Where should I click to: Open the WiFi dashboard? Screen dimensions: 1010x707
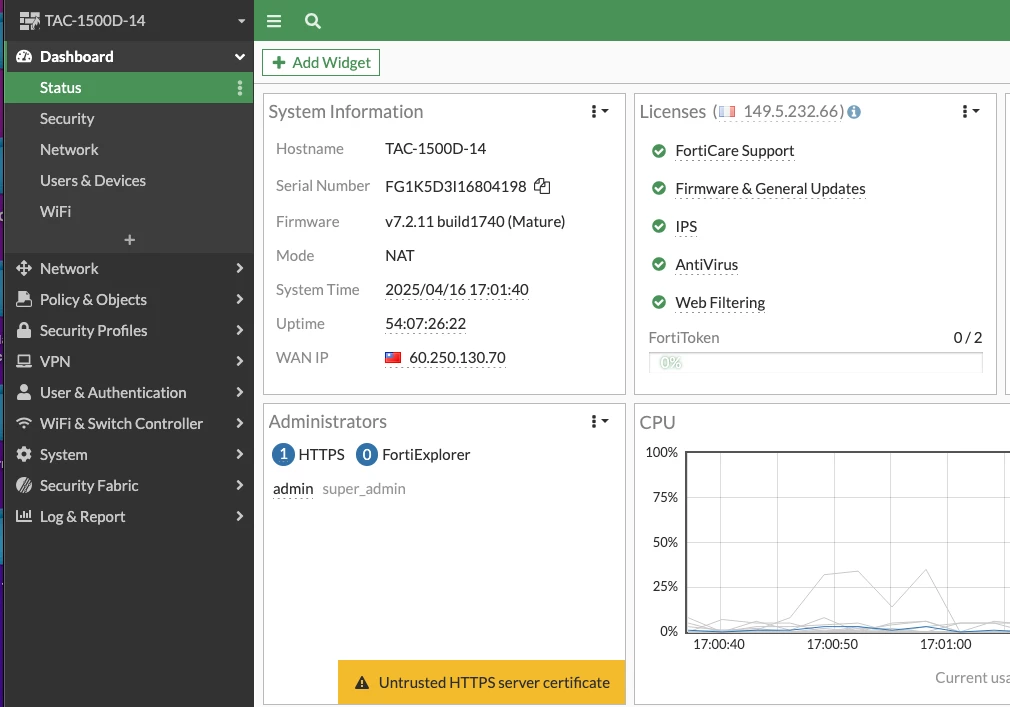[129, 211]
